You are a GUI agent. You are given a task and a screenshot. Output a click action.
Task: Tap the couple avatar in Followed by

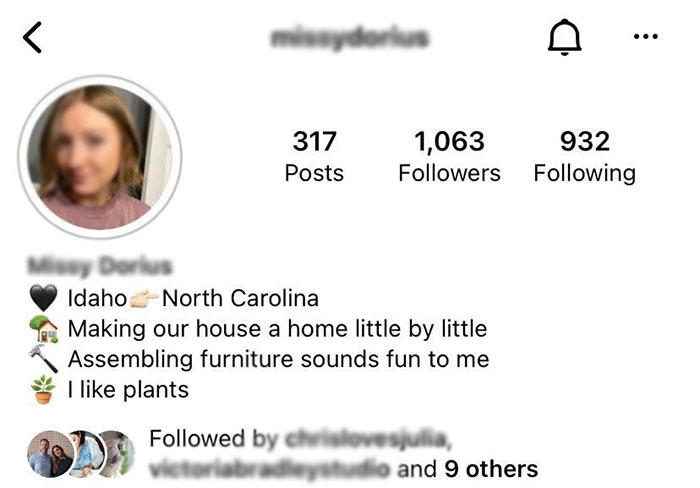point(51,454)
